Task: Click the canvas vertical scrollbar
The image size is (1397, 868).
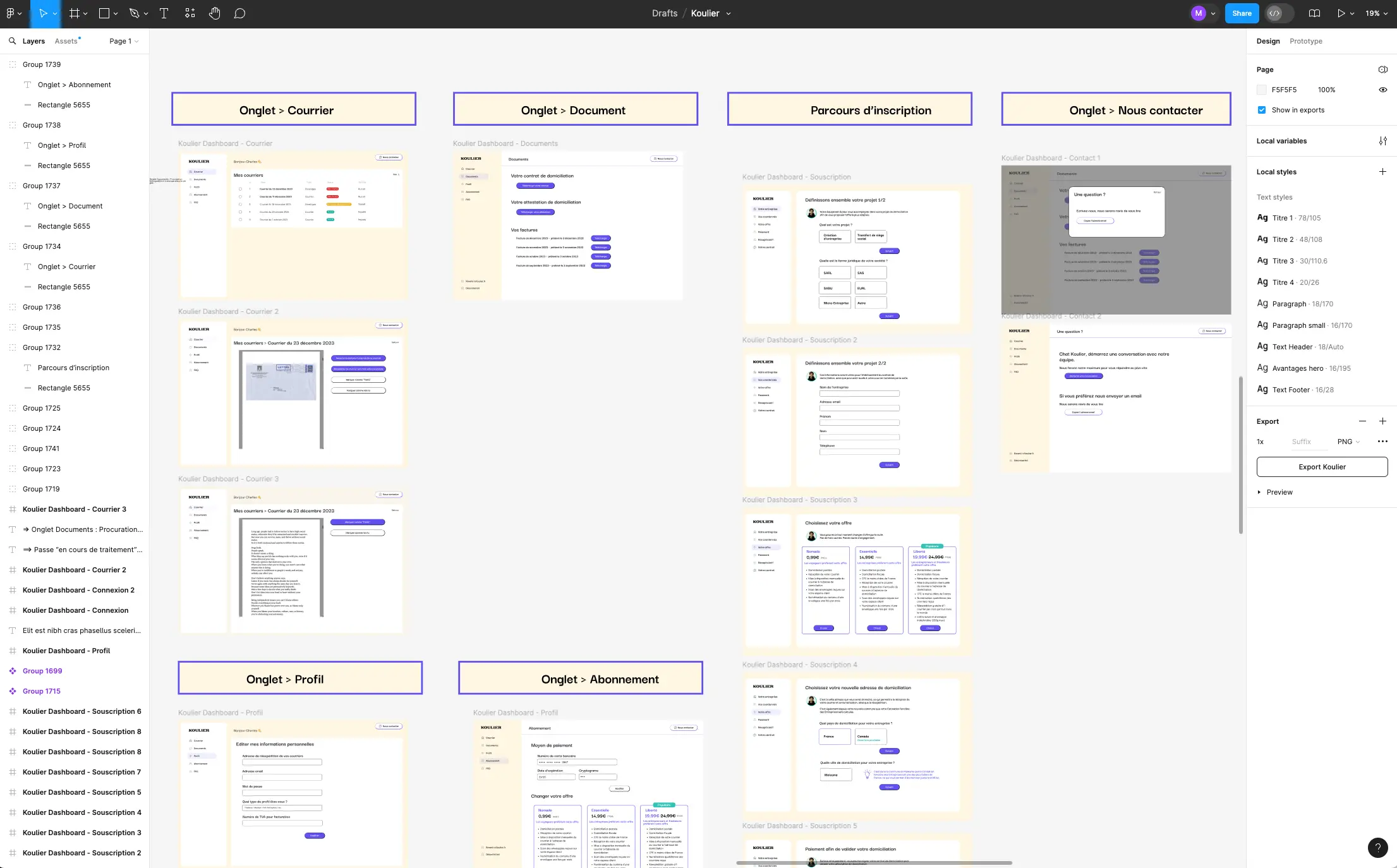Action: (1240, 455)
